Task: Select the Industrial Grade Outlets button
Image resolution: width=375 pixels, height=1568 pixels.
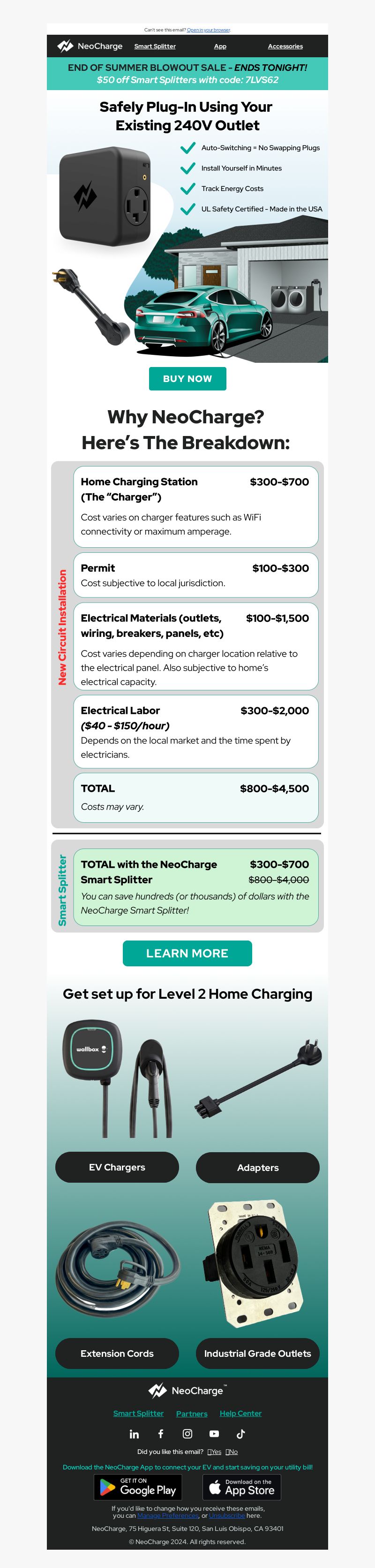Action: [x=258, y=1354]
